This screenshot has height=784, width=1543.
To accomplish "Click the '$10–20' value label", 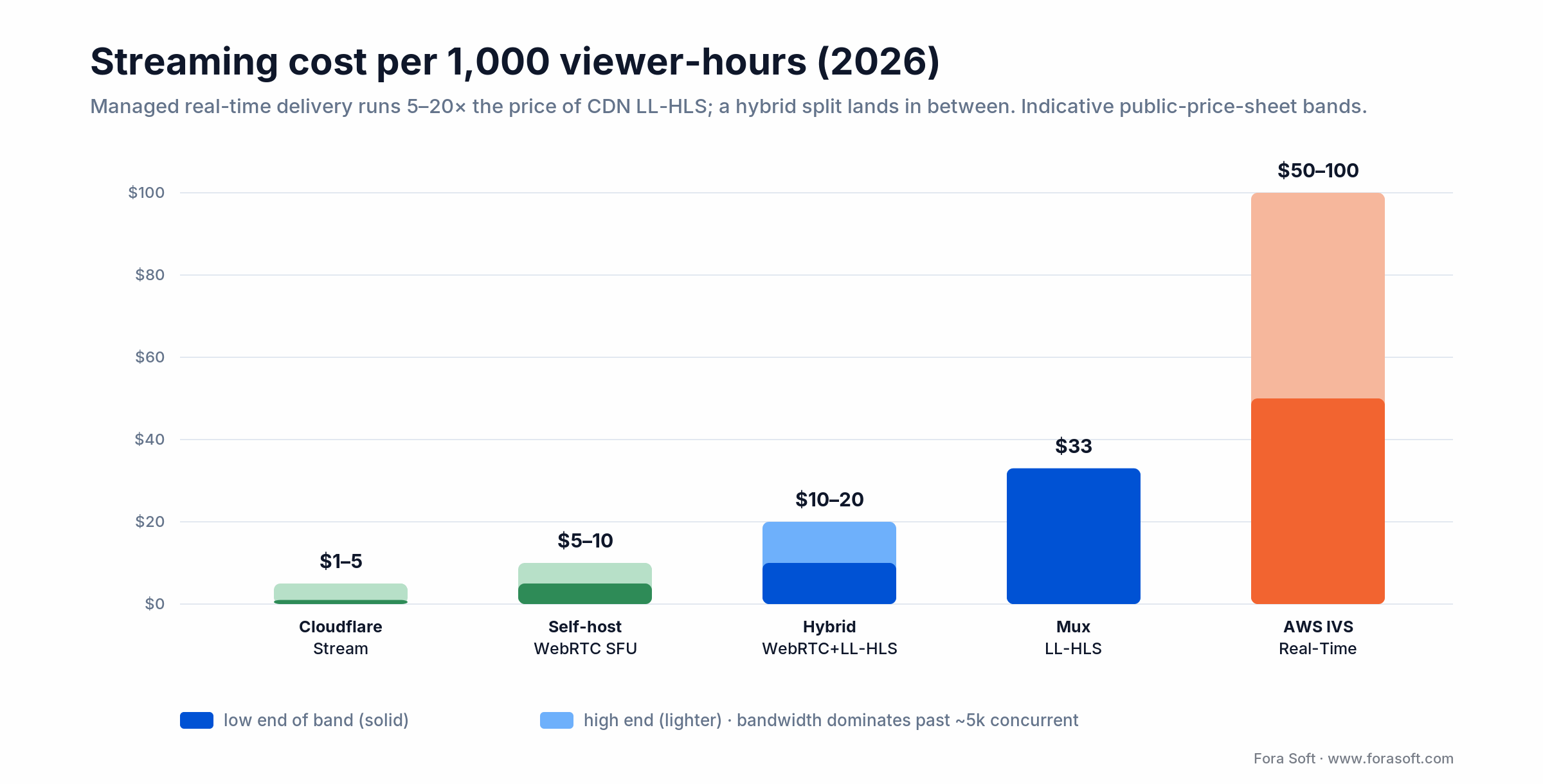I will tap(829, 499).
